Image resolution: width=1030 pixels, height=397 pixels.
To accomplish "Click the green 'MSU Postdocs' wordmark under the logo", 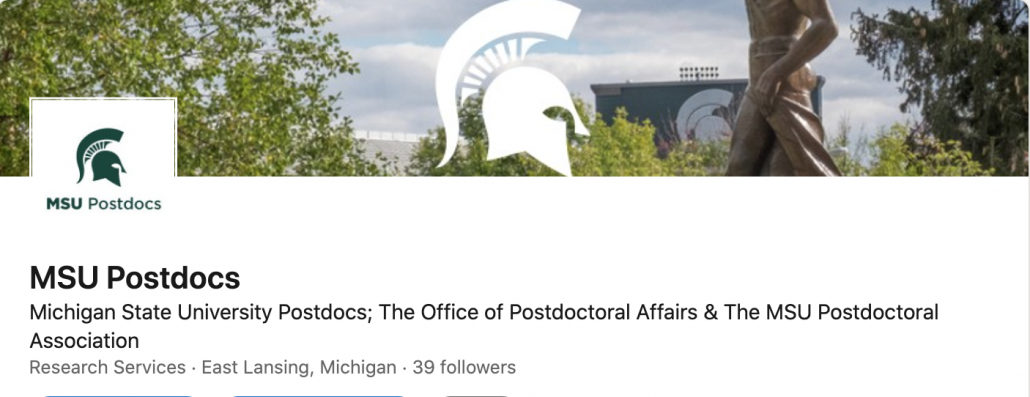I will pyautogui.click(x=104, y=204).
